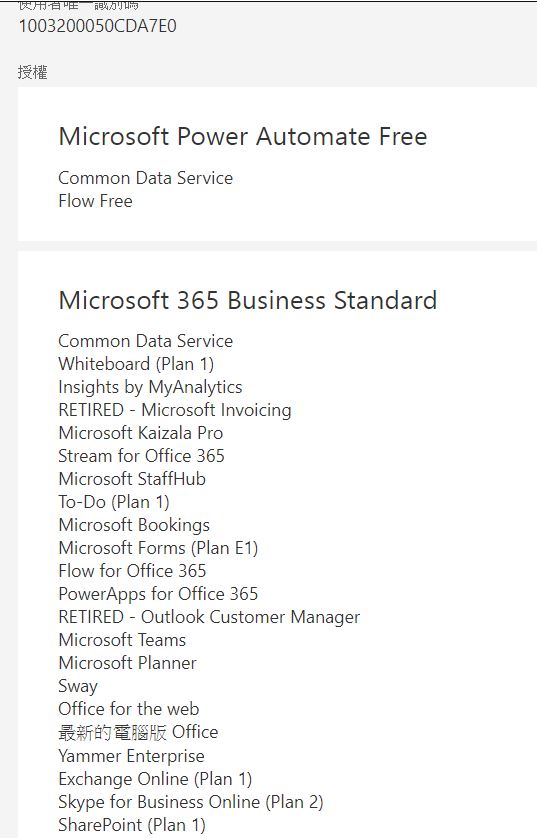Select RETIRED - Microsoft Invoicing entry
This screenshot has height=838, width=537.
175,410
